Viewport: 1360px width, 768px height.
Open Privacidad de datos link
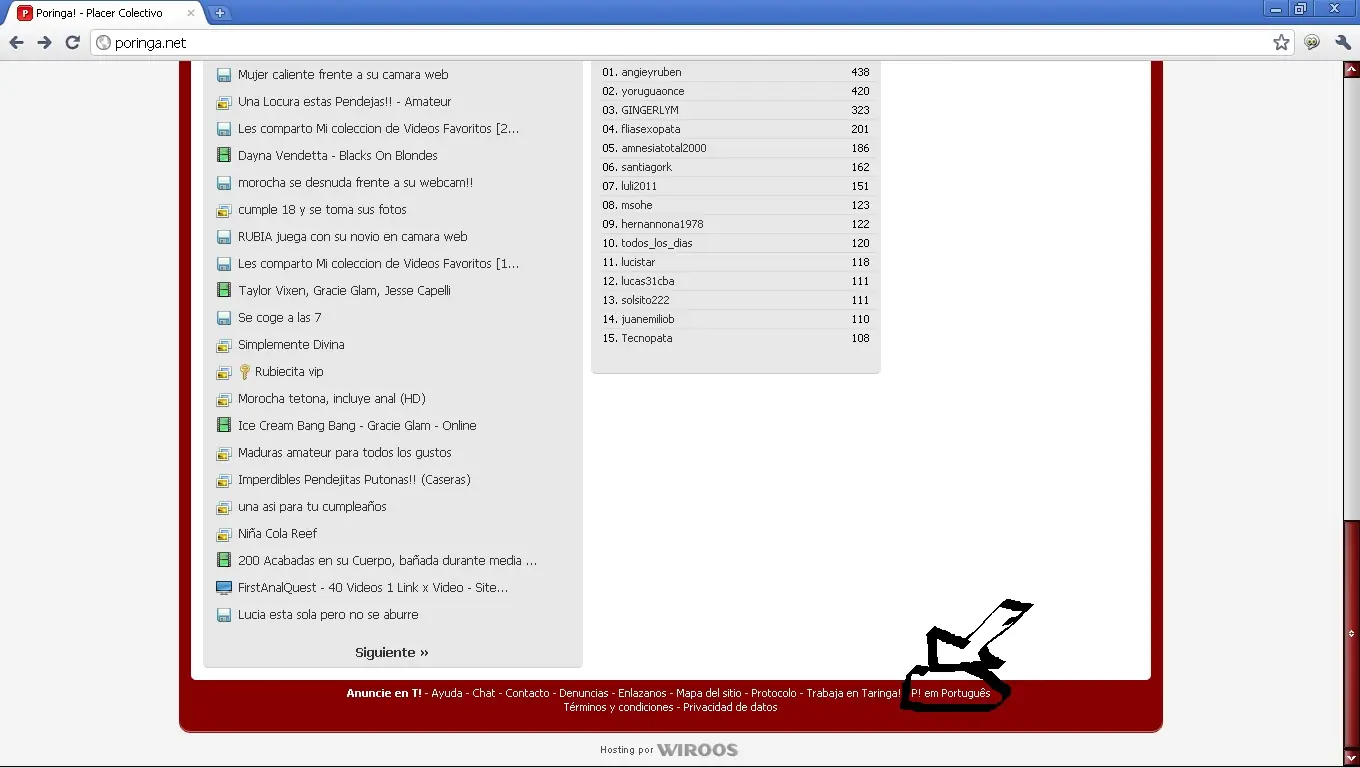tap(730, 707)
